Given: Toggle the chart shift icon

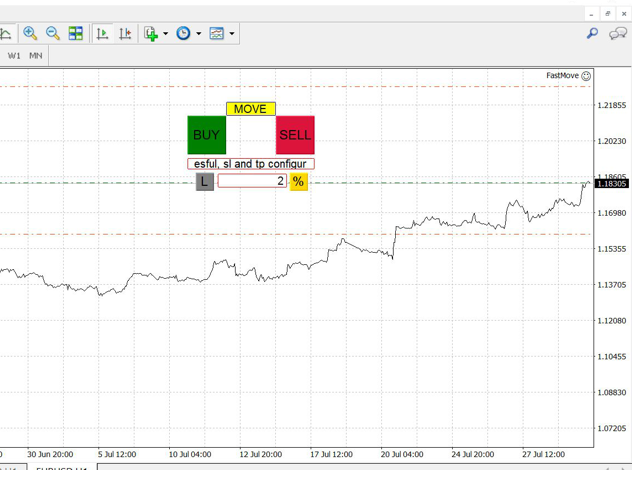Looking at the screenshot, I should pyautogui.click(x=125, y=33).
